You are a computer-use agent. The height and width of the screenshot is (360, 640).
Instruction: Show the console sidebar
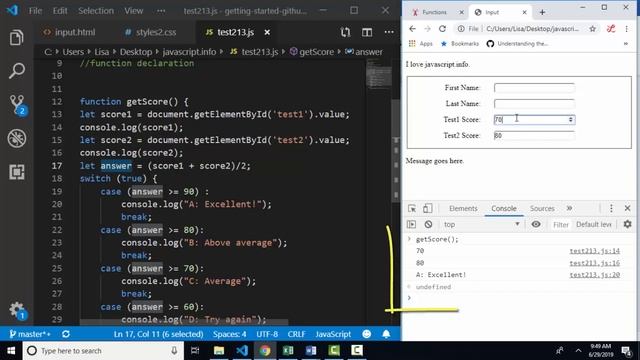(411, 224)
